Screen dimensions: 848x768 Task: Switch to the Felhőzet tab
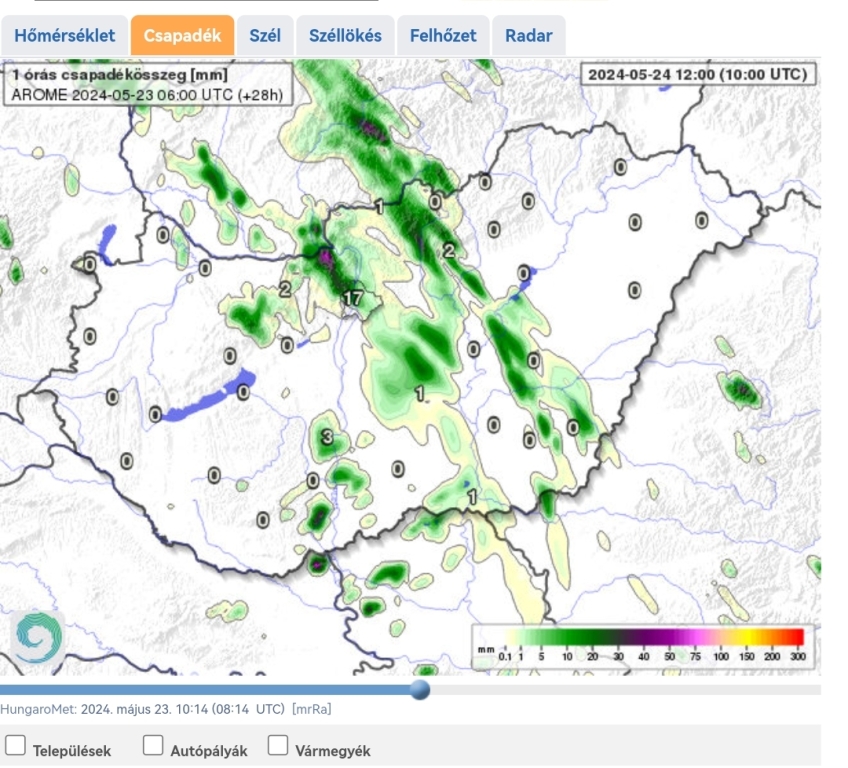[443, 36]
